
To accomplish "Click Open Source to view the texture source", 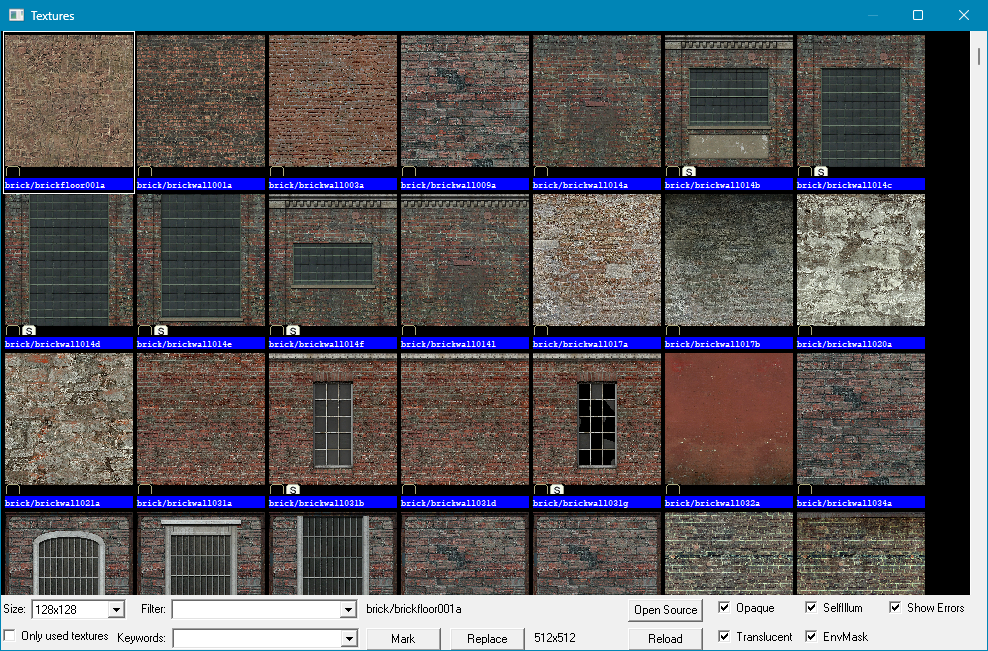I will [x=665, y=609].
